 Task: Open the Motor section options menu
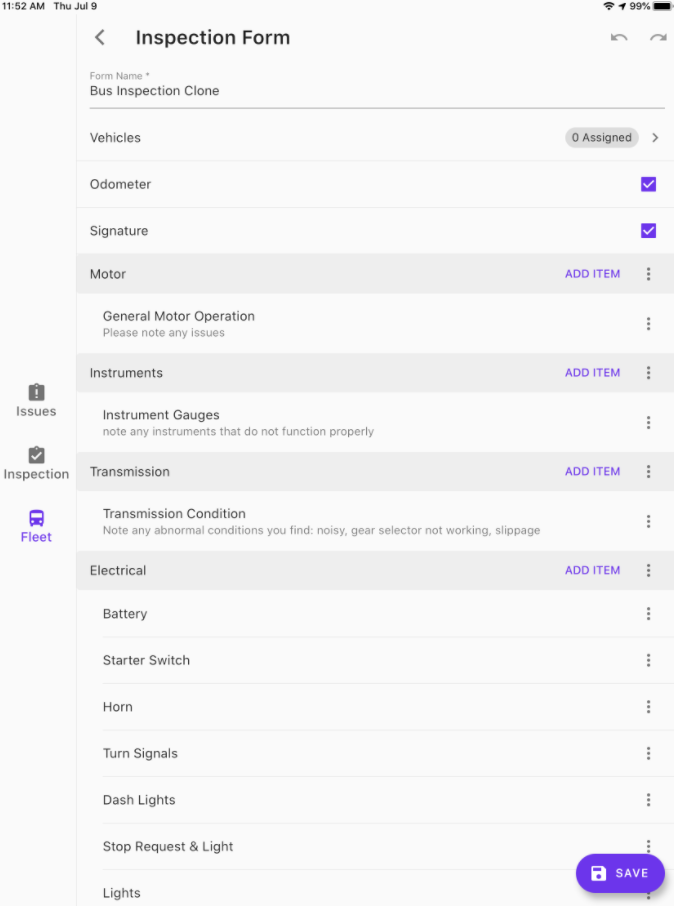tap(648, 274)
